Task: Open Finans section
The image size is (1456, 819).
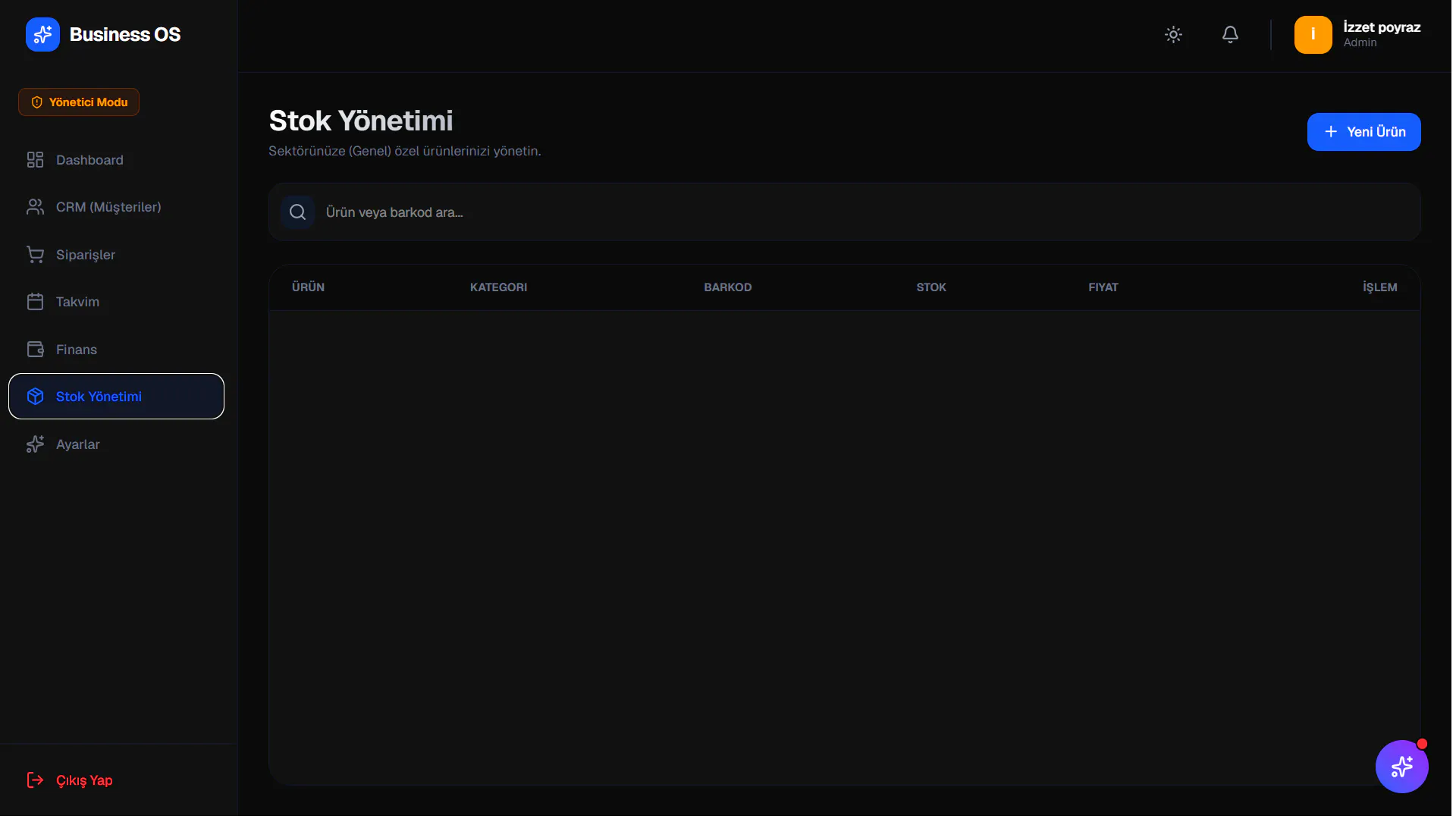Action: [117, 350]
